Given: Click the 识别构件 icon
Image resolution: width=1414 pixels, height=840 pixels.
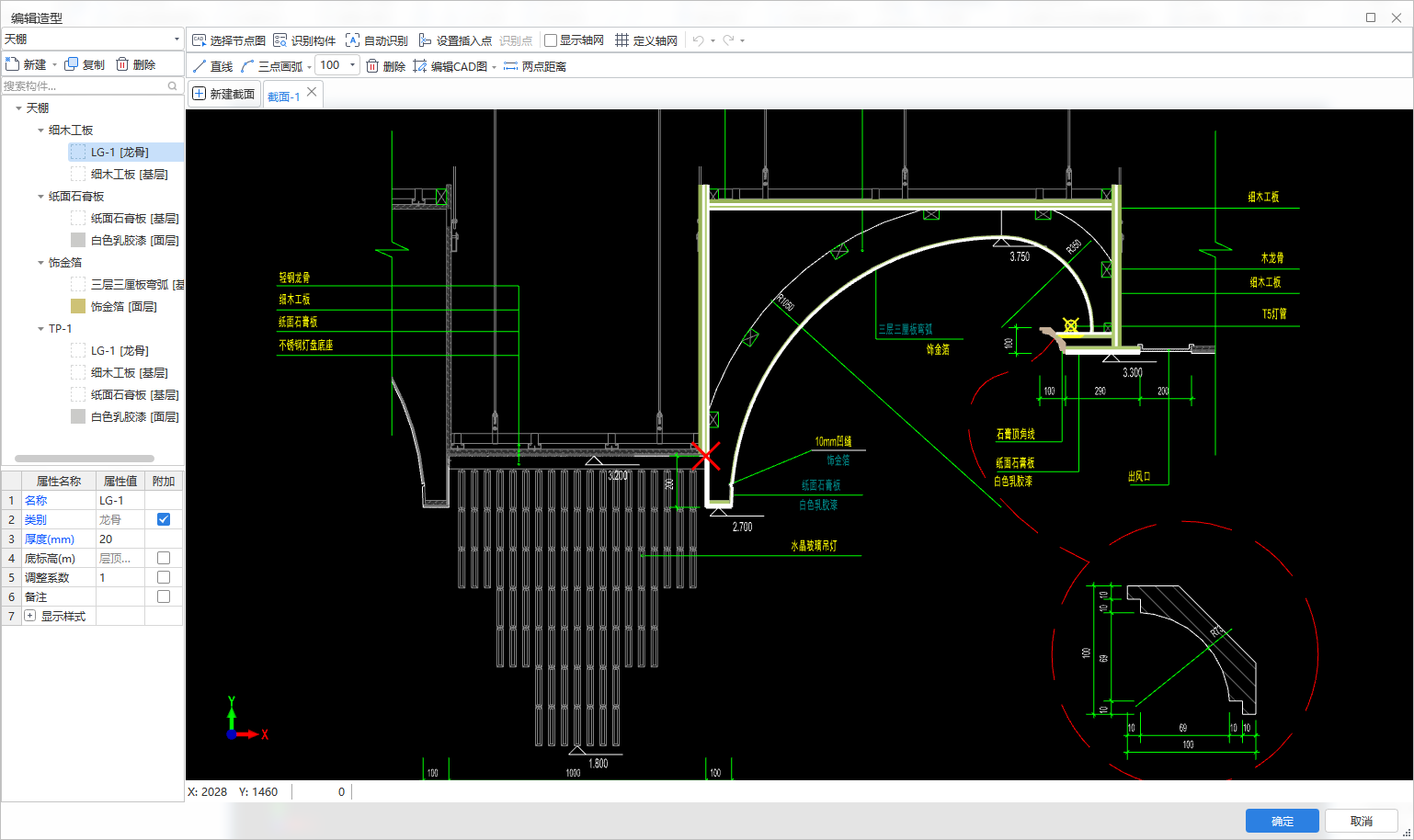Looking at the screenshot, I should [x=280, y=40].
